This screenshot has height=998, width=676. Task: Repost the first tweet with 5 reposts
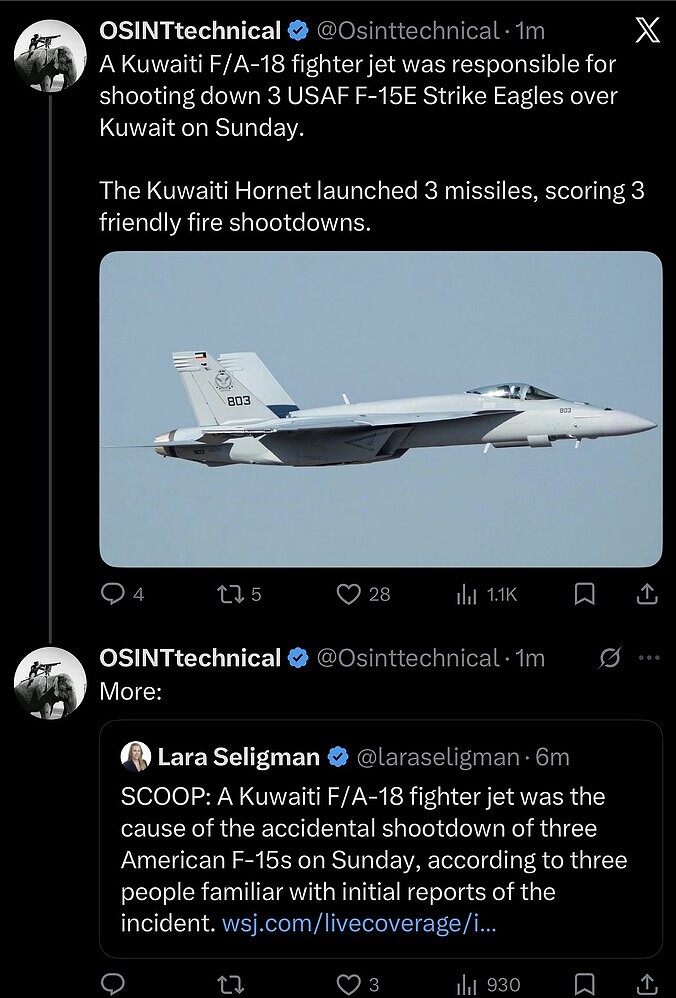(230, 594)
